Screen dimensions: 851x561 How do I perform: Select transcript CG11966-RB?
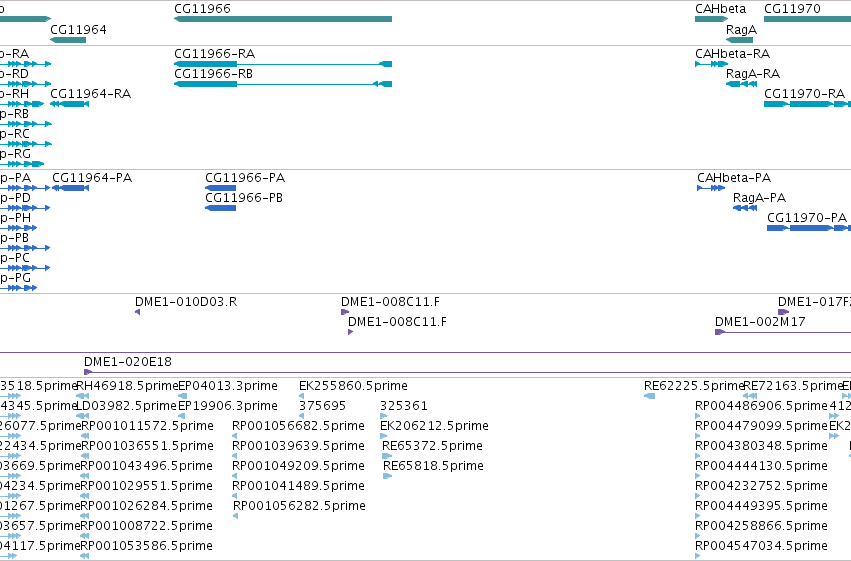[283, 84]
